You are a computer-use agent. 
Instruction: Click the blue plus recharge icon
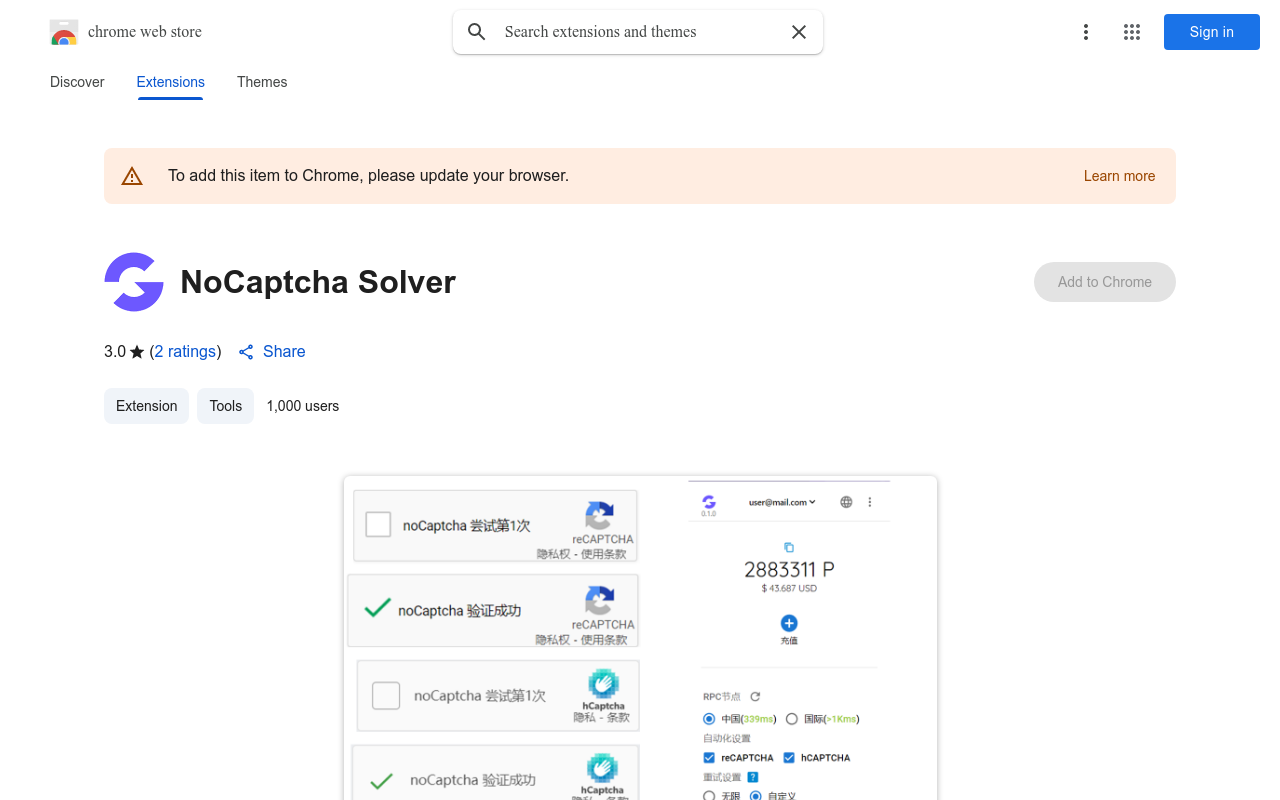coord(788,622)
